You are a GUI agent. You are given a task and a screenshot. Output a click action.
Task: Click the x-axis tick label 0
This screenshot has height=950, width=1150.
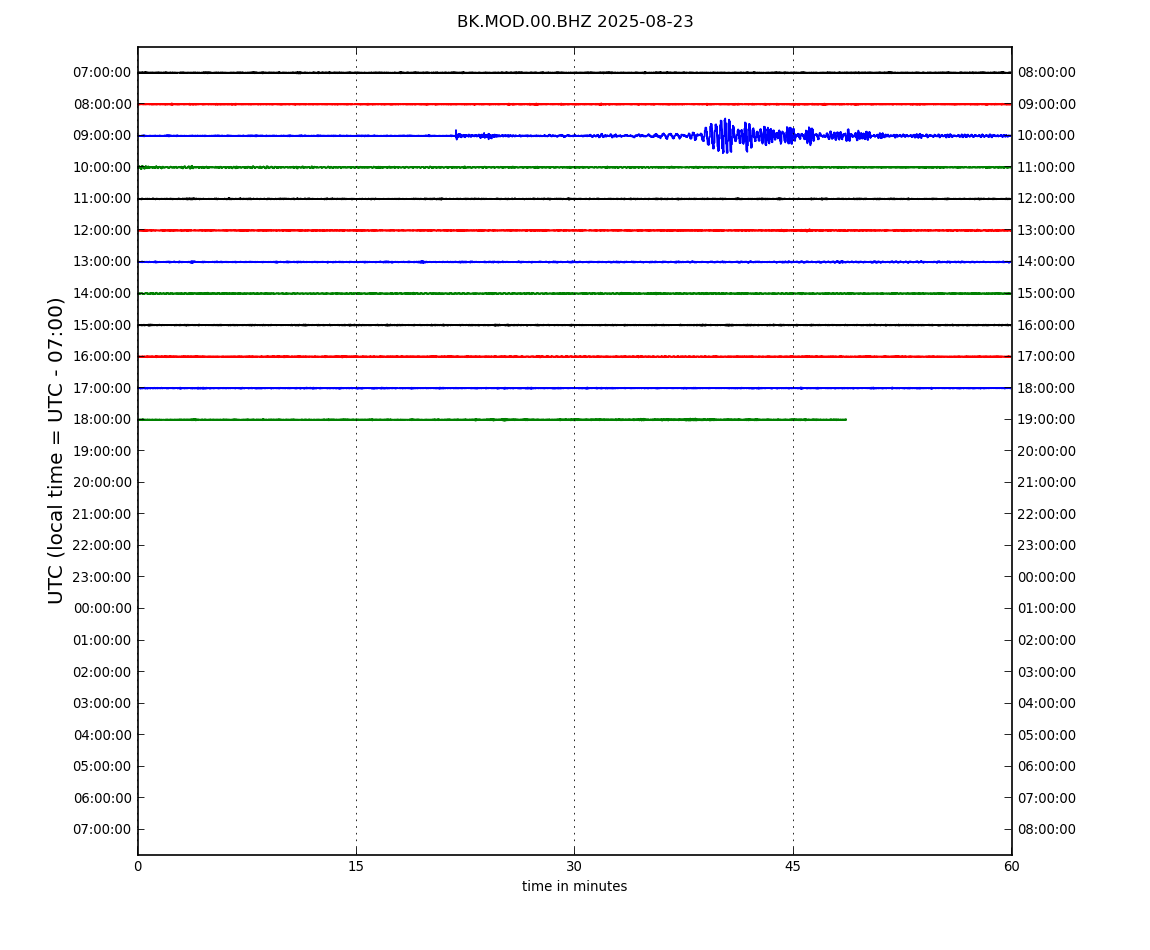138,866
